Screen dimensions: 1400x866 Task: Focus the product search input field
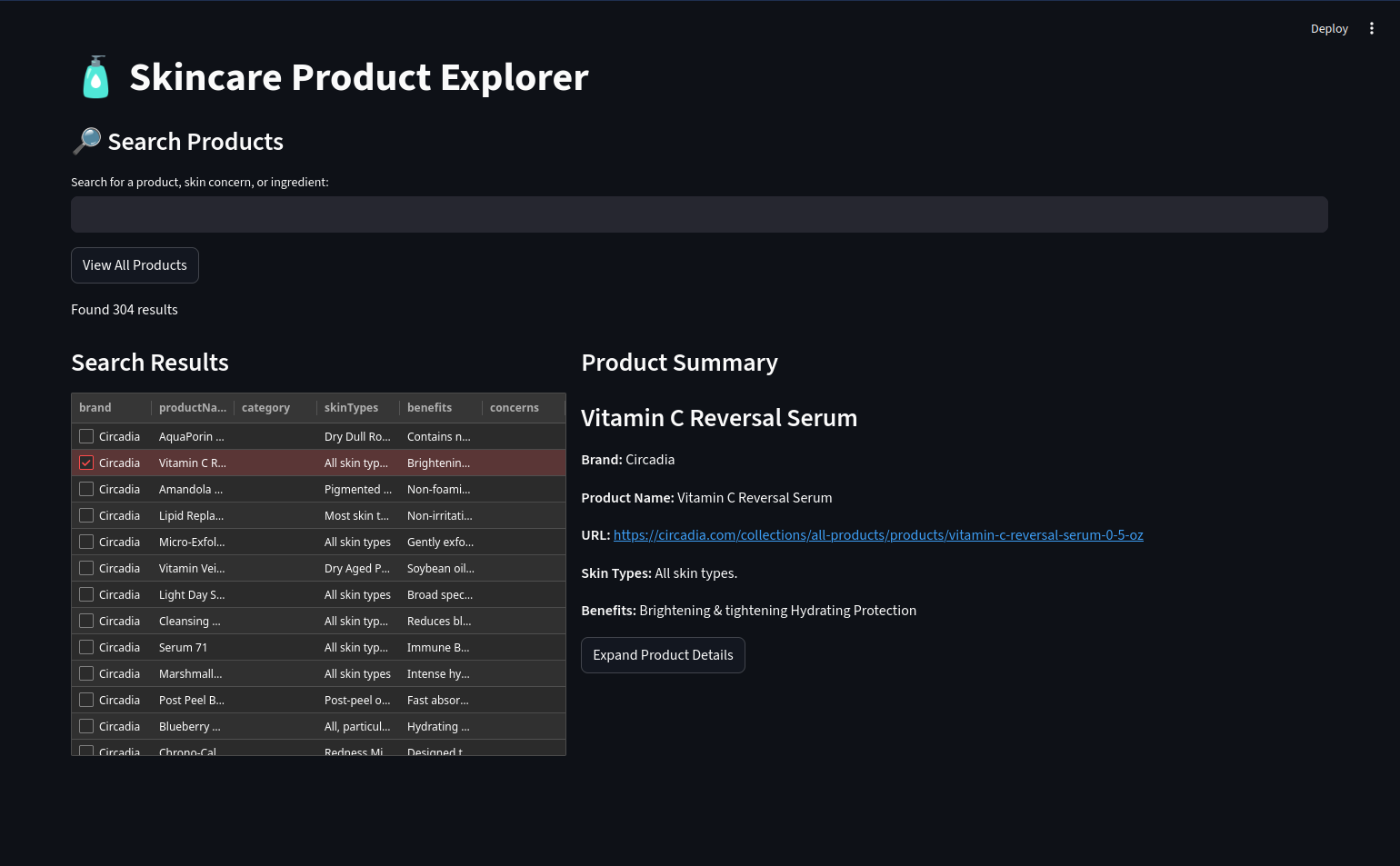pos(699,214)
